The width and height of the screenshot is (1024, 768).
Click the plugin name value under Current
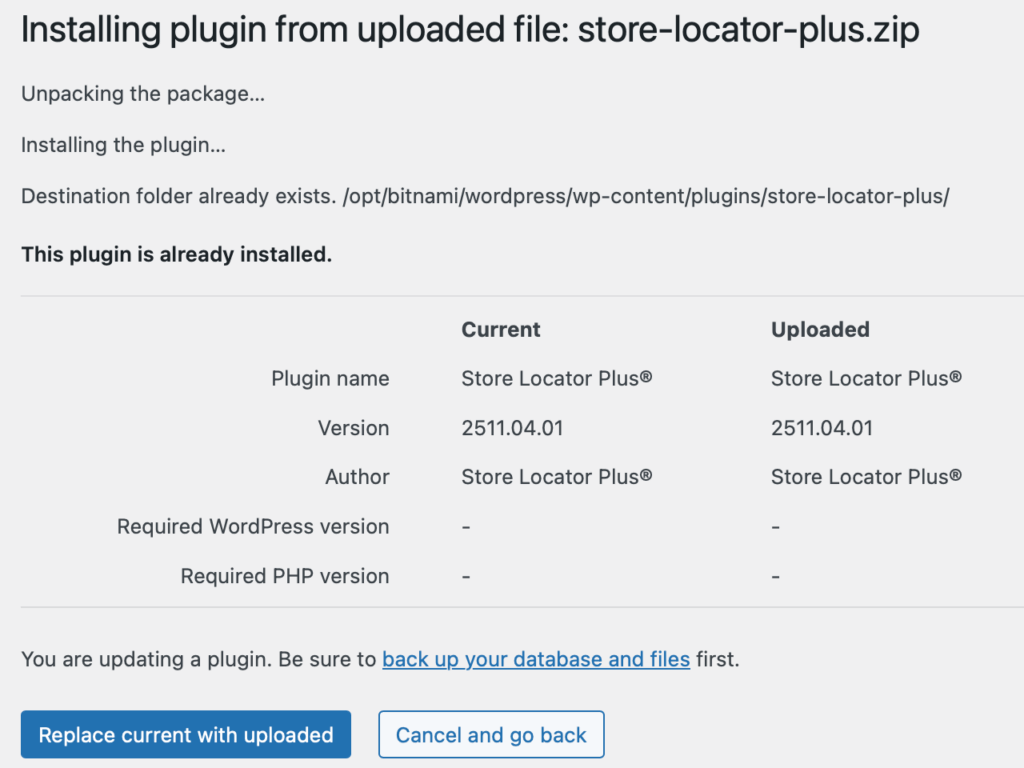tap(557, 379)
